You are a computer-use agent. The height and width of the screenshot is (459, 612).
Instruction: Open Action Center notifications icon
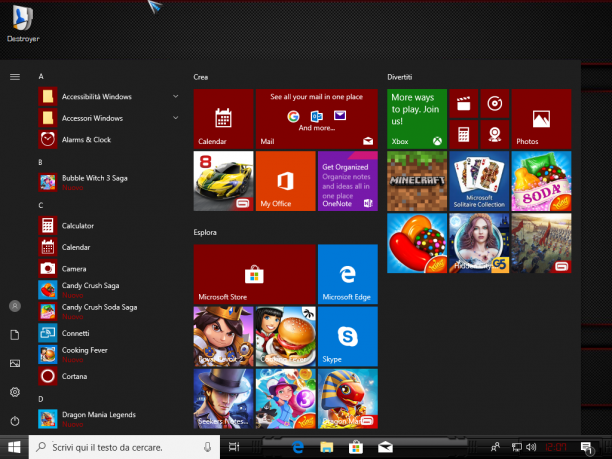[x=587, y=448]
